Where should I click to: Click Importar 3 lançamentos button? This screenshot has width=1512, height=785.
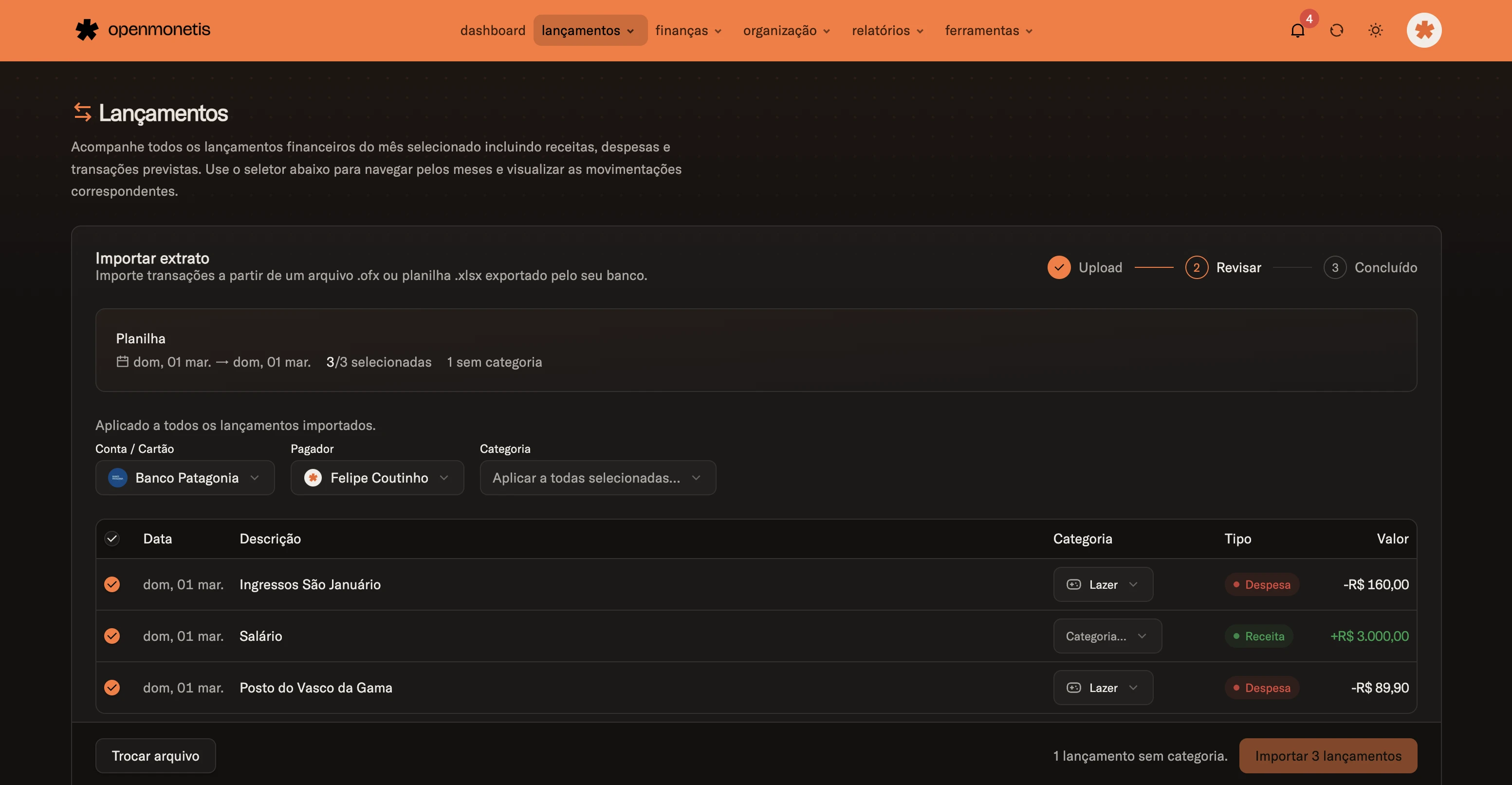click(x=1328, y=756)
